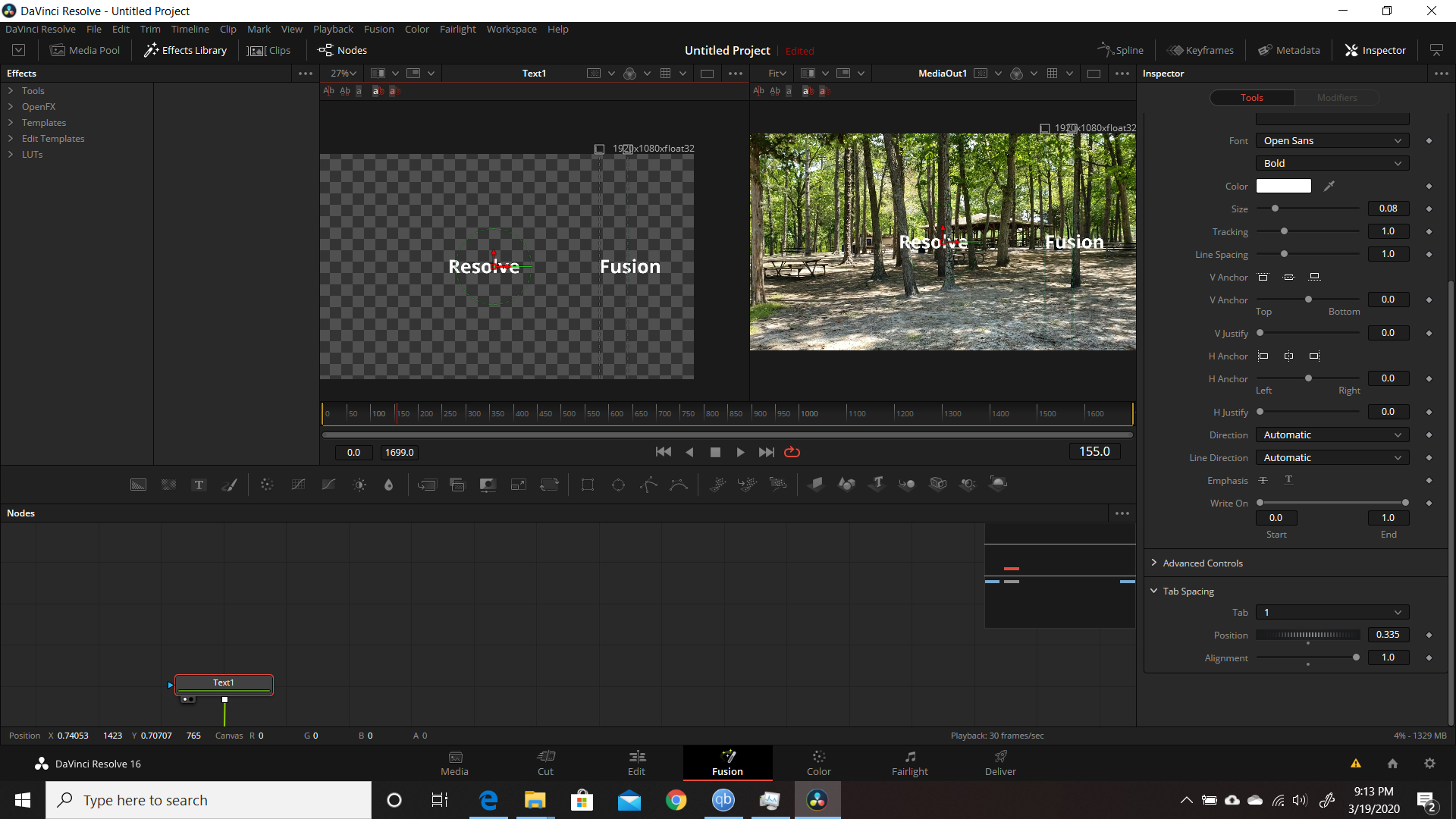Add a particle emitter node from the toolbar
1456x819 pixels.
tap(717, 485)
